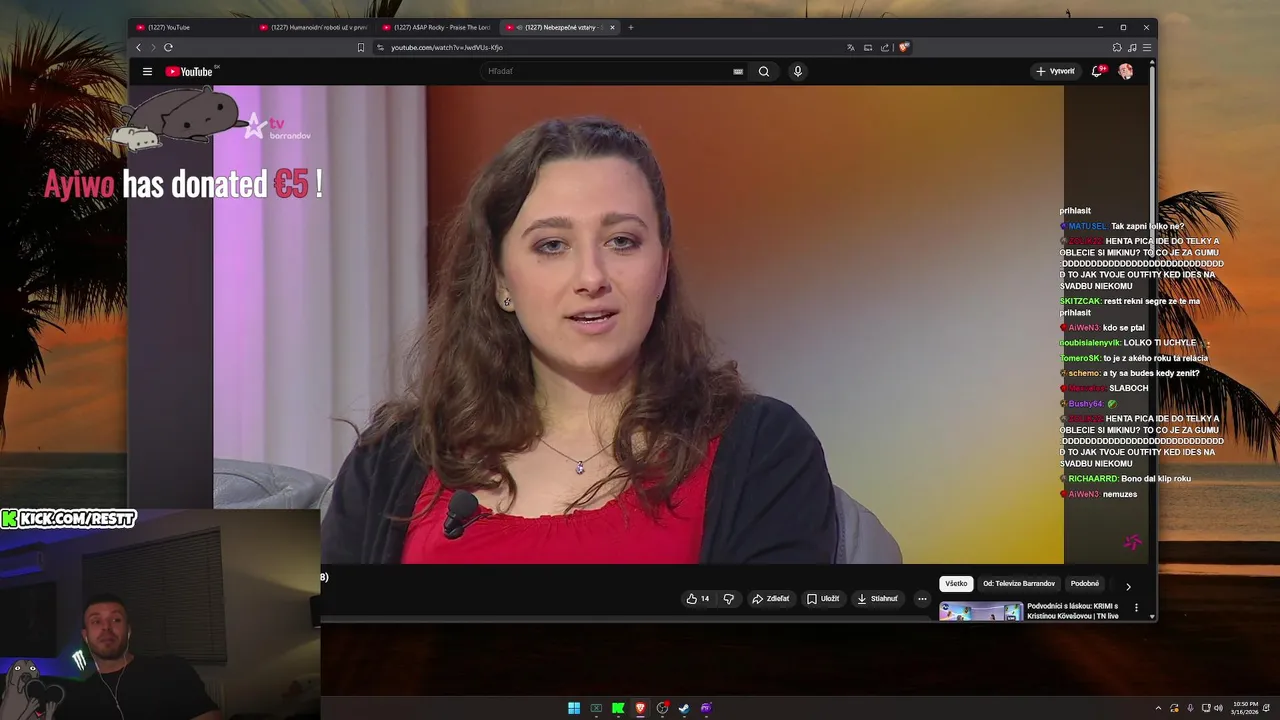1280x720 pixels.
Task: Switch to the A$AP Rocky Praise The Lord tab
Action: point(436,27)
